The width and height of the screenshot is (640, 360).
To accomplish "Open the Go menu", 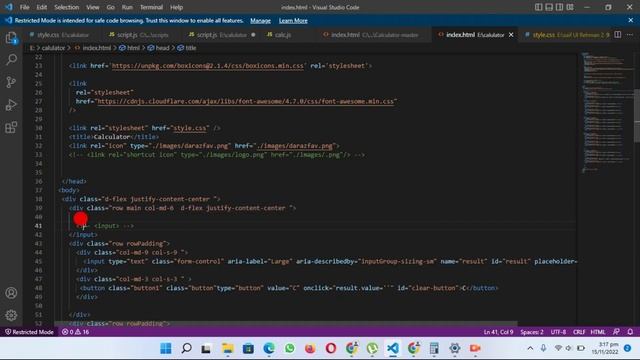I will tap(110, 7).
